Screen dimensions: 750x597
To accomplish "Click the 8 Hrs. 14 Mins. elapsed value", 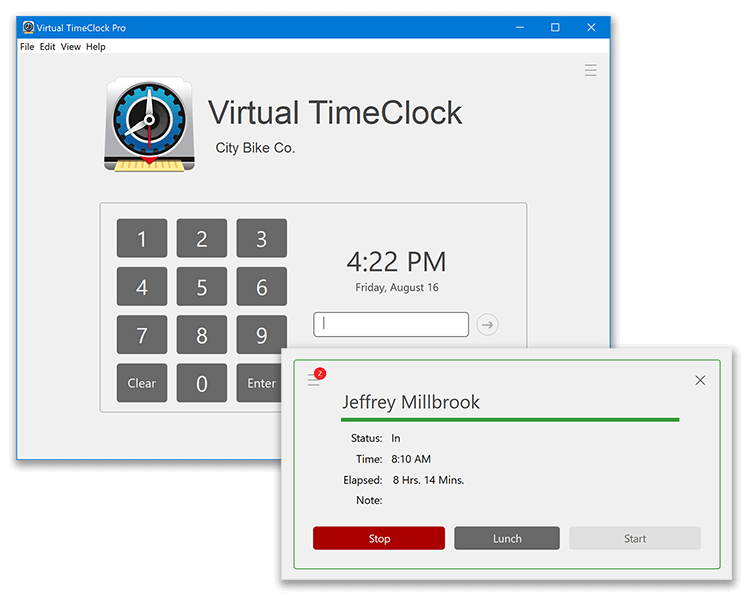I will tap(428, 480).
